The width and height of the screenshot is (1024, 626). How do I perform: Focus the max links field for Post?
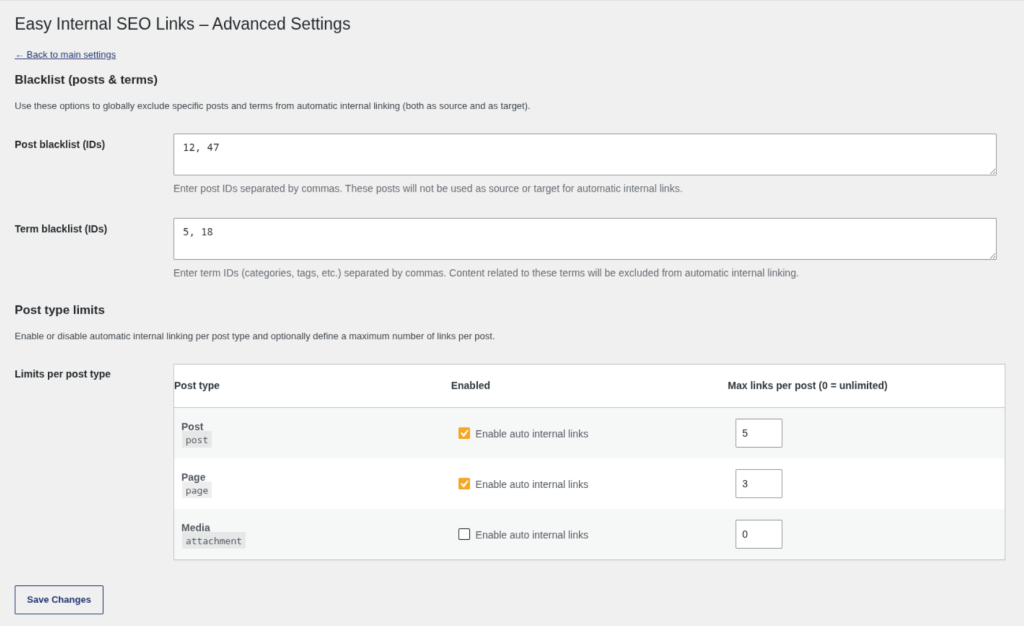pyautogui.click(x=758, y=433)
